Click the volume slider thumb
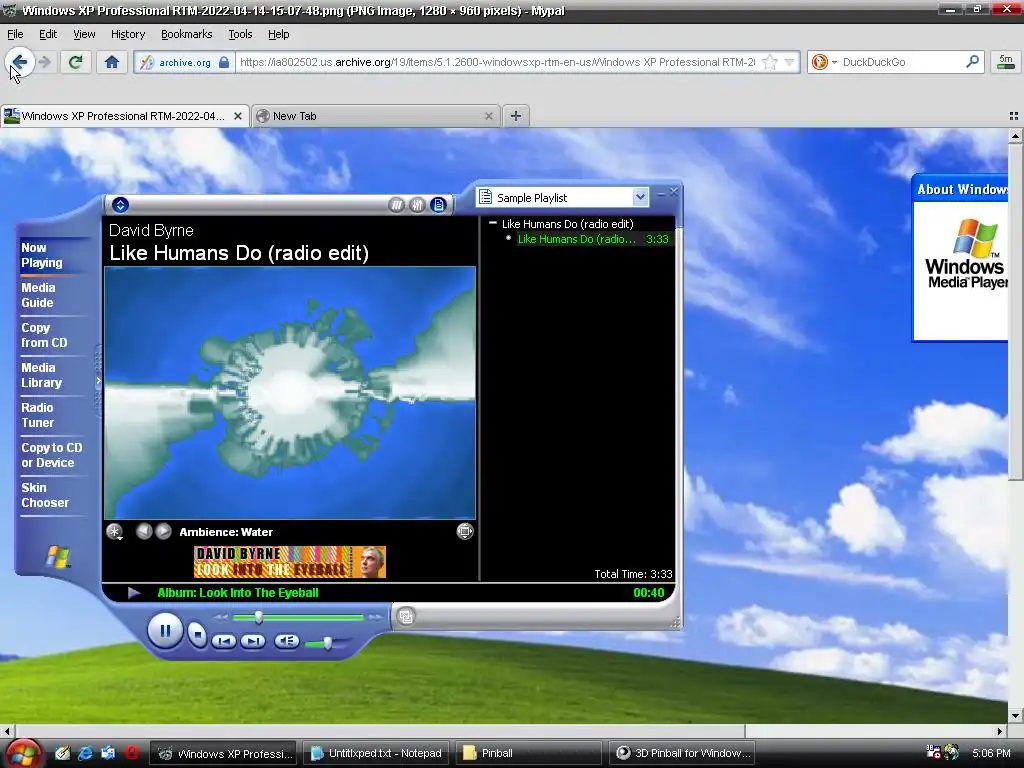This screenshot has height=768, width=1024. [328, 643]
